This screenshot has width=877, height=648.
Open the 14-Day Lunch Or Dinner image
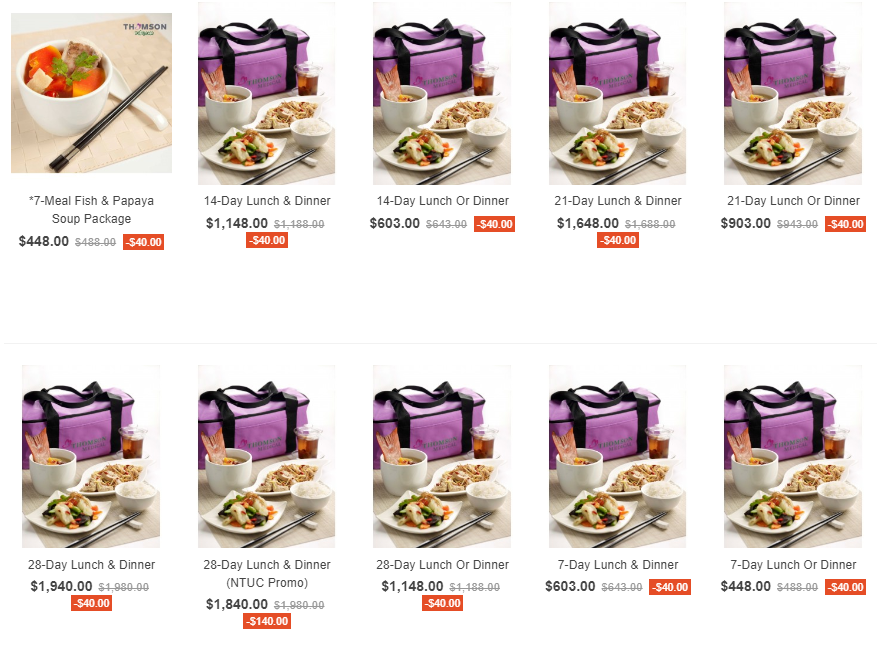point(442,93)
